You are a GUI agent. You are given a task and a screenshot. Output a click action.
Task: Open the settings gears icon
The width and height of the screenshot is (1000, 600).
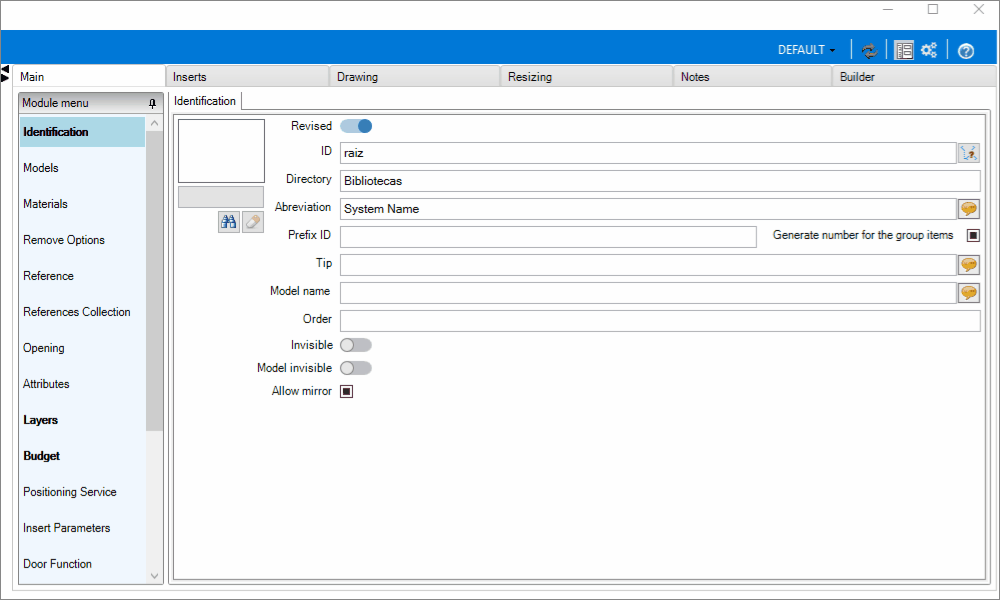pyautogui.click(x=929, y=50)
